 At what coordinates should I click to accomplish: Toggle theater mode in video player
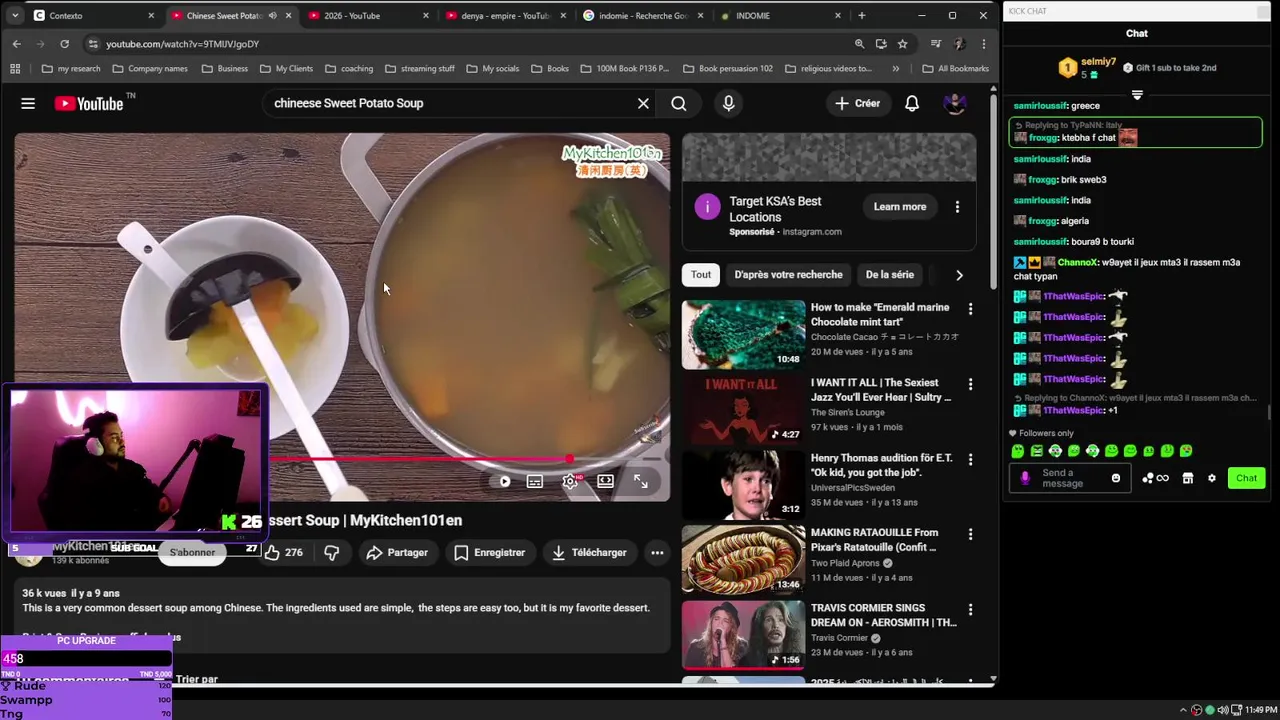[x=605, y=481]
